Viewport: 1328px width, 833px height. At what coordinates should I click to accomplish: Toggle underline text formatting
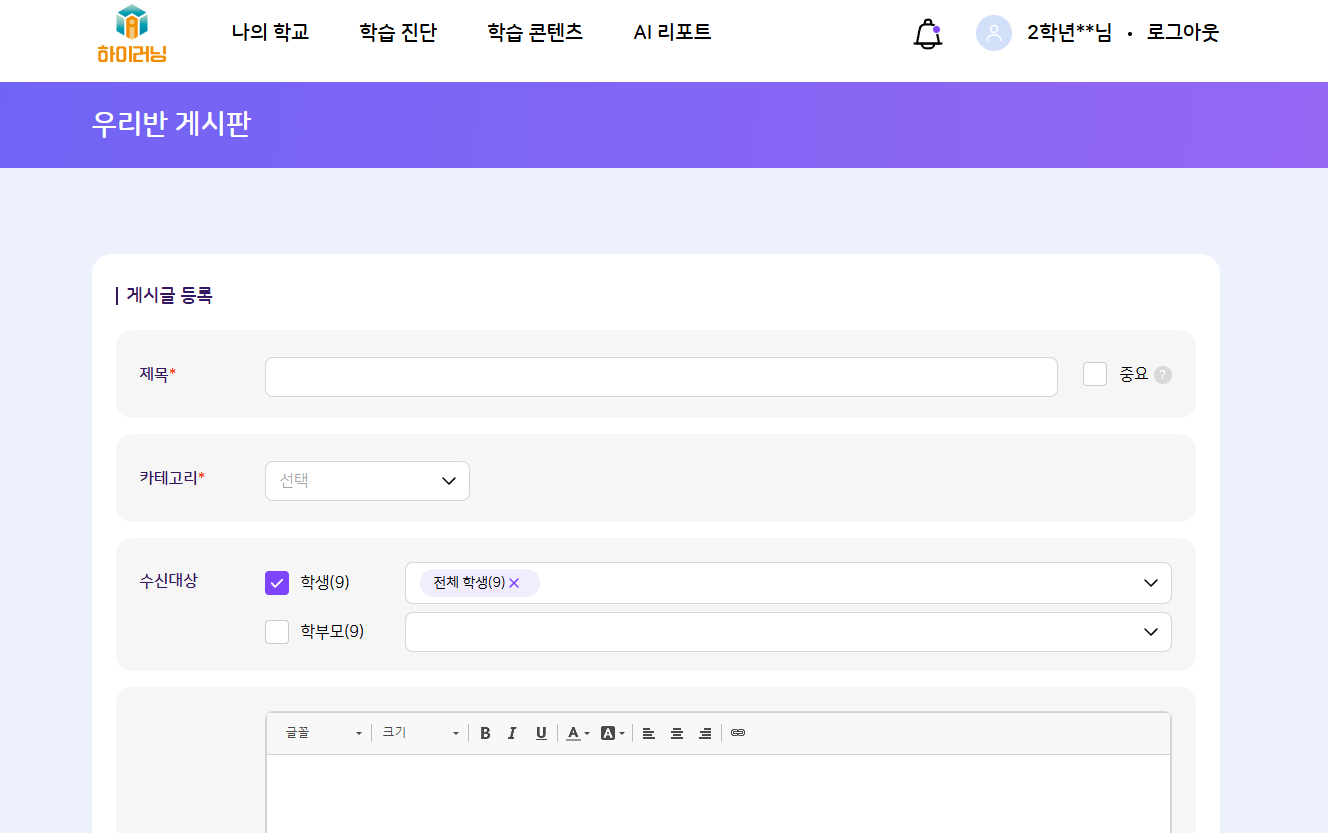click(541, 733)
